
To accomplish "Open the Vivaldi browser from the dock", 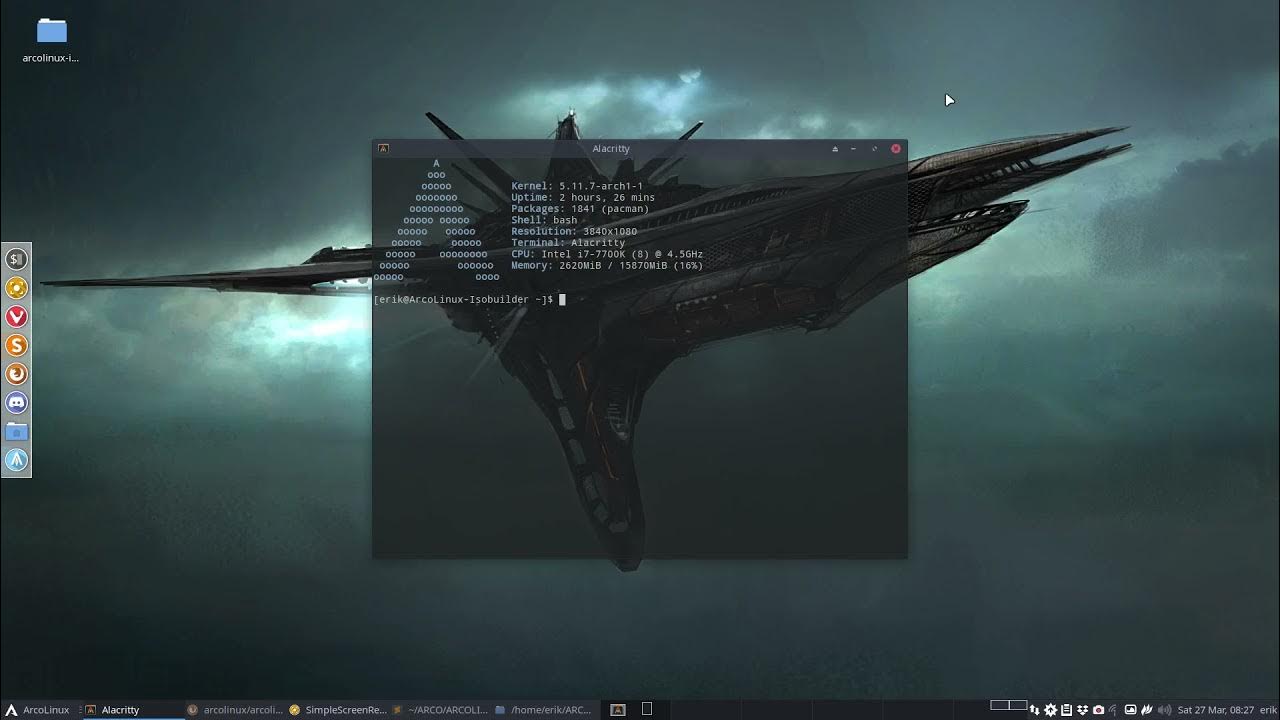I will tap(17, 317).
